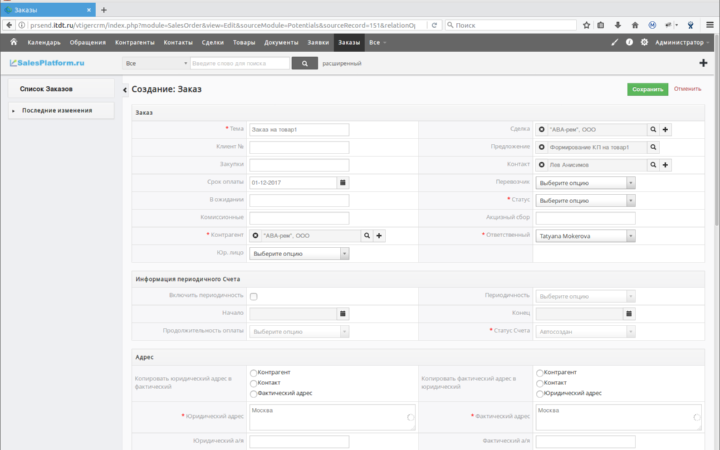
Task: Open Сделки menu item
Action: [x=213, y=42]
